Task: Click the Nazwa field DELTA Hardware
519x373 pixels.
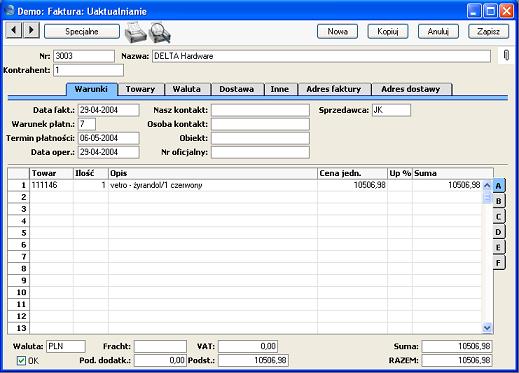Action: pos(321,56)
